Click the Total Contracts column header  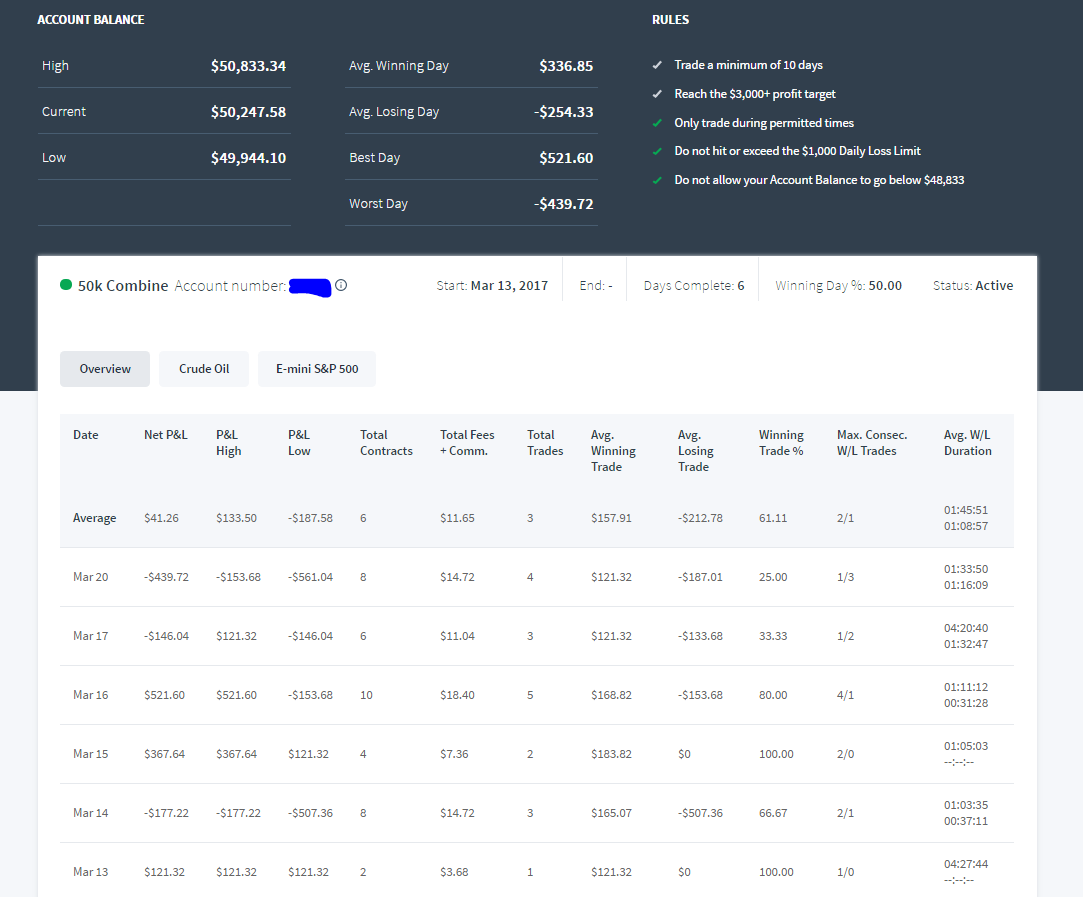click(386, 443)
